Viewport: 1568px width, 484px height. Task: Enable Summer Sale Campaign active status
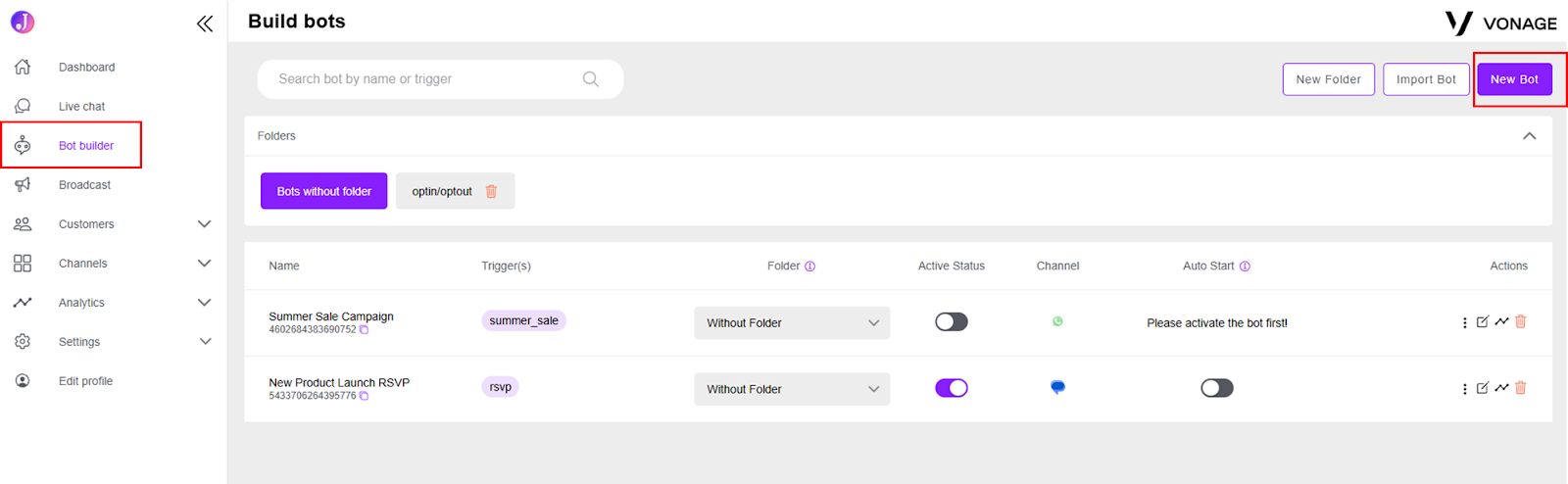pyautogui.click(x=951, y=321)
